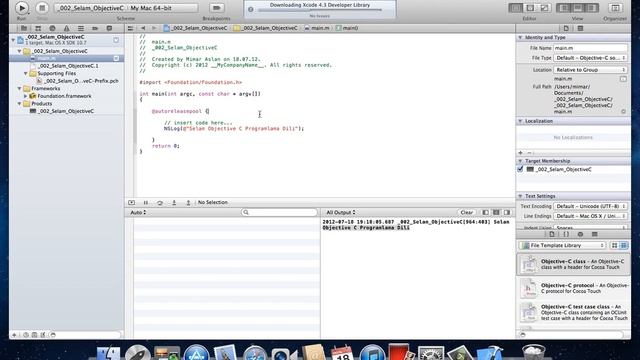Collapse the Supporting Files group
Screen dimensions: 640x360
(26, 73)
